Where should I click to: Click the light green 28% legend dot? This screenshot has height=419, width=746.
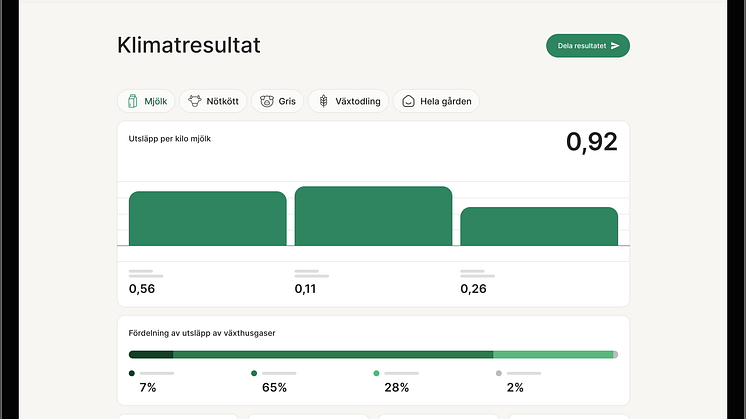(x=376, y=373)
